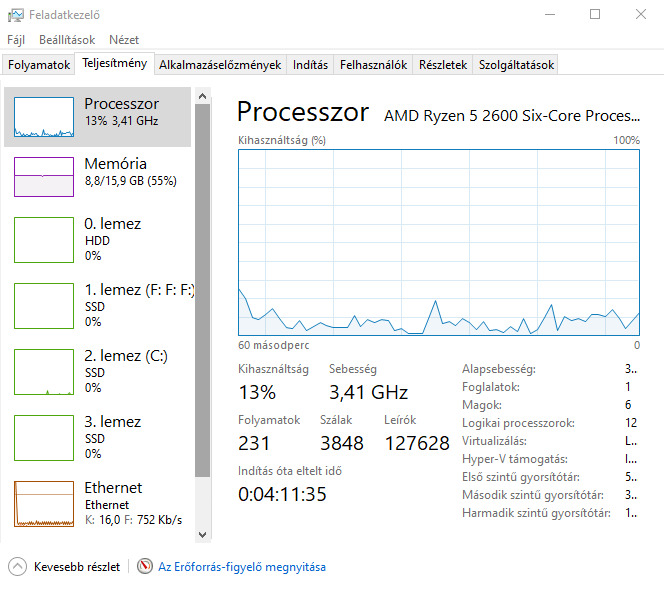Select 2. lemez (C:) SSD graph
Screen dimensions: 664x591
pos(44,371)
